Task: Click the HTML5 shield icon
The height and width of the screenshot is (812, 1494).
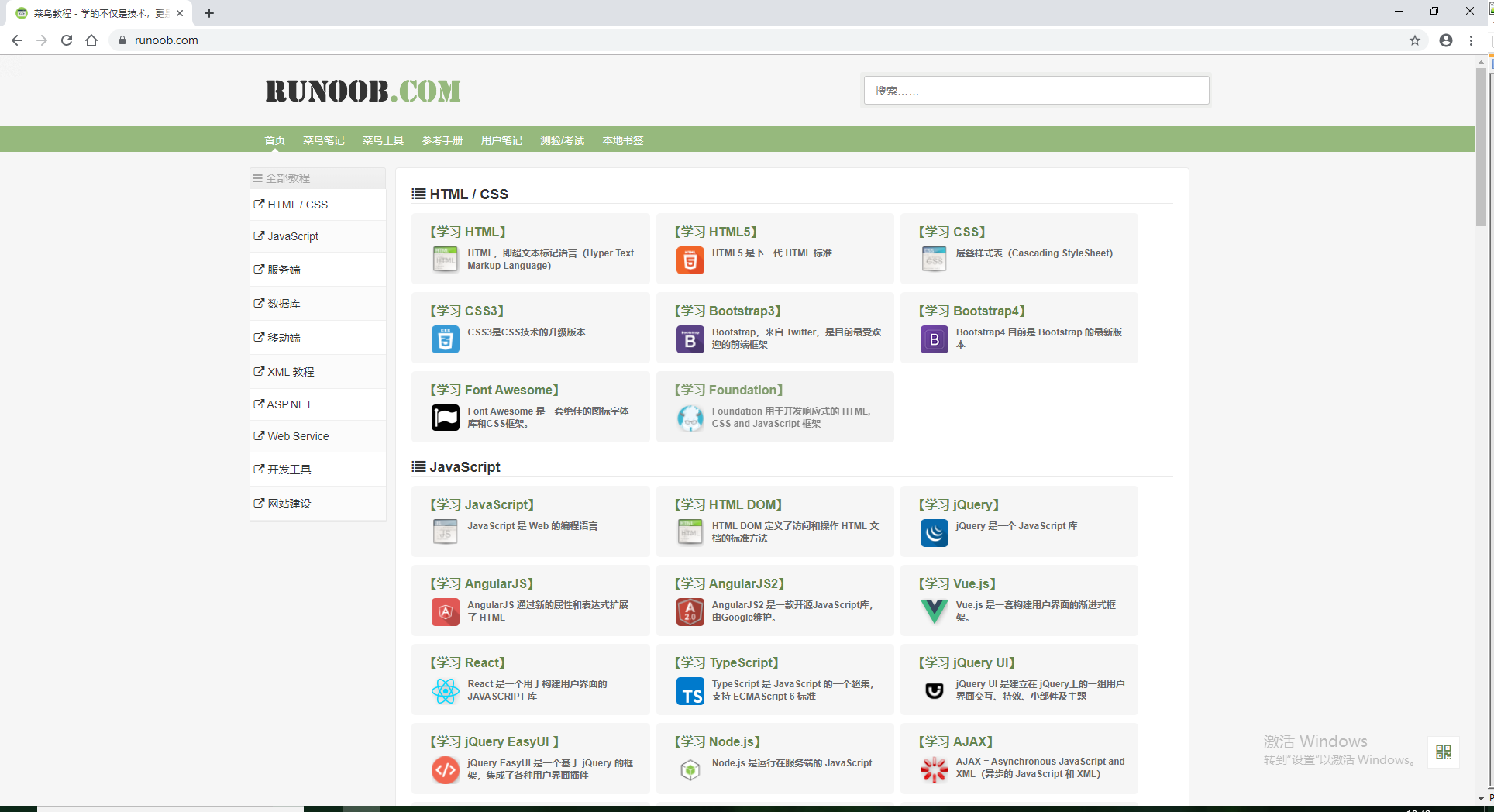Action: tap(690, 260)
